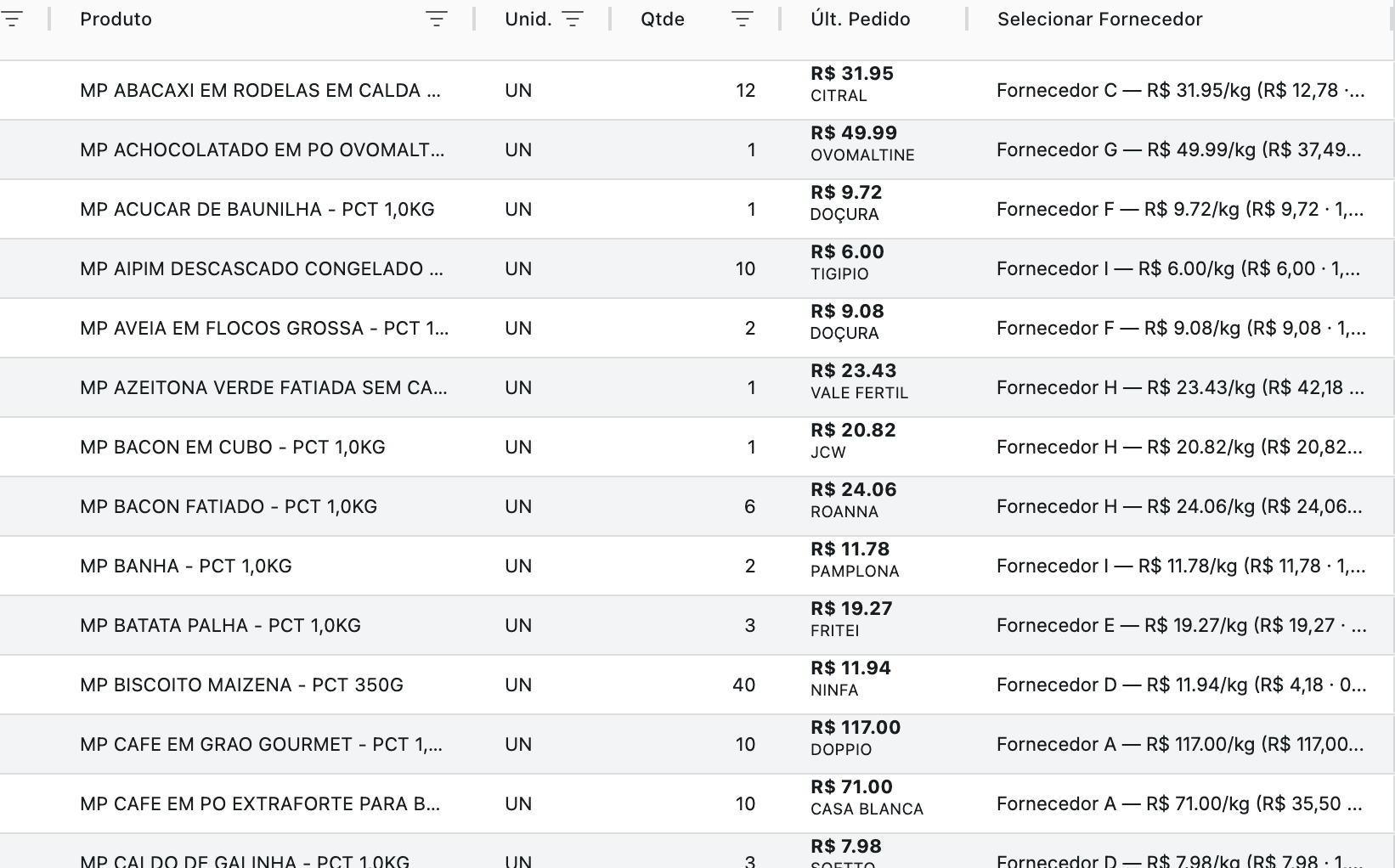Open supplier dropdown for AVEIA EM FLOCOS row

[x=1181, y=328]
